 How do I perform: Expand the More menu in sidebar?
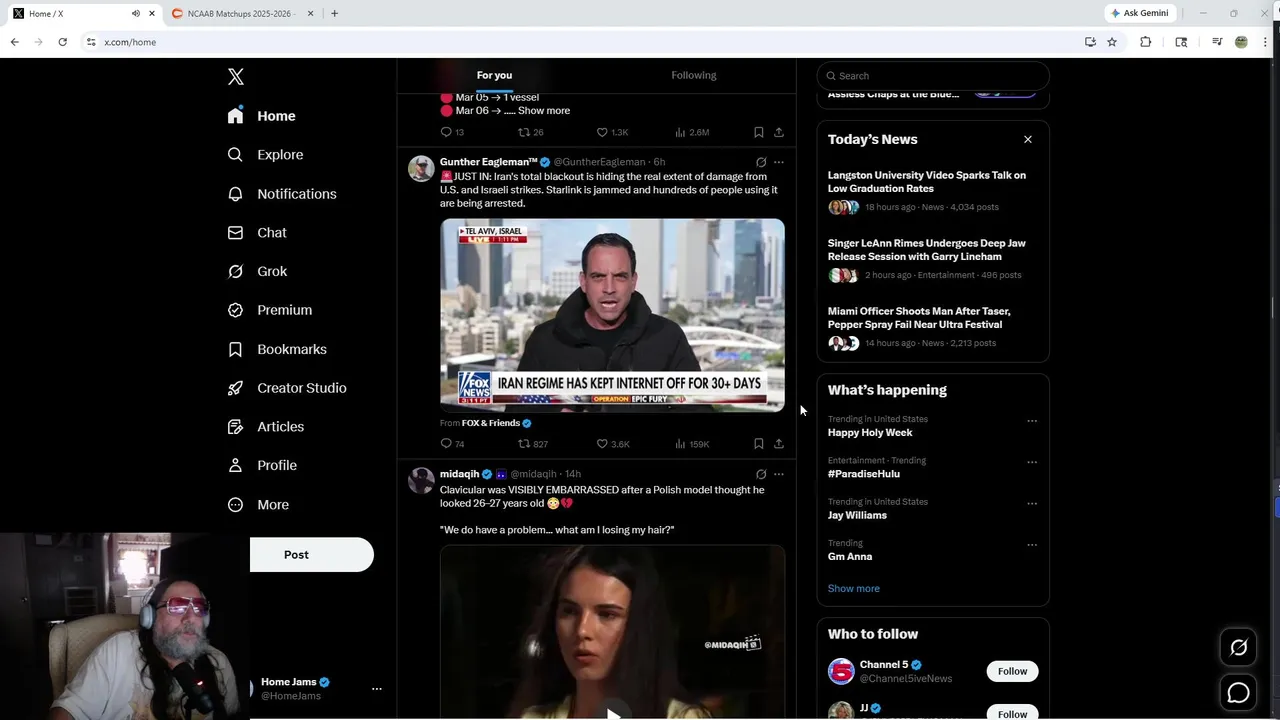258,505
